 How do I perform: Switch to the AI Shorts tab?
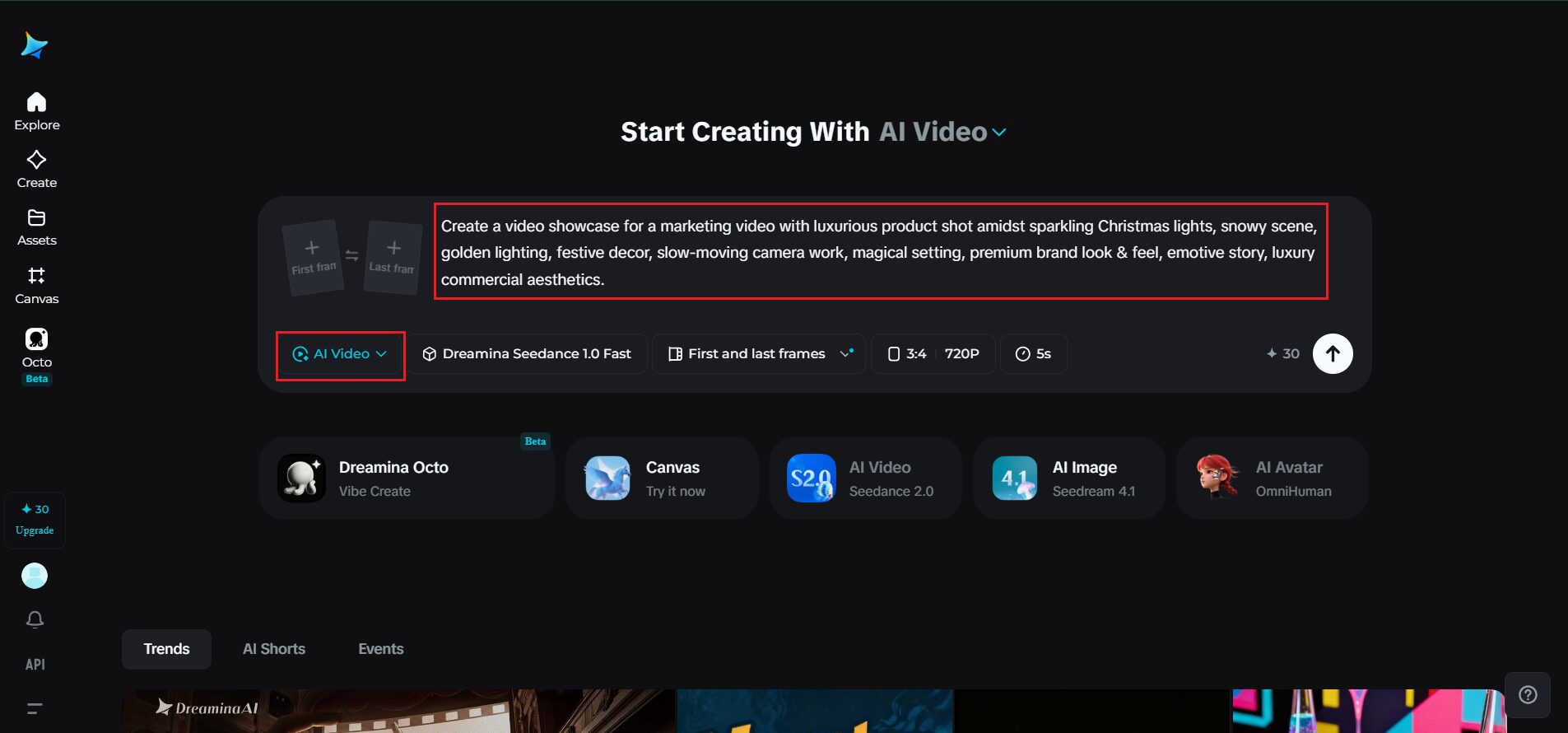coord(274,649)
